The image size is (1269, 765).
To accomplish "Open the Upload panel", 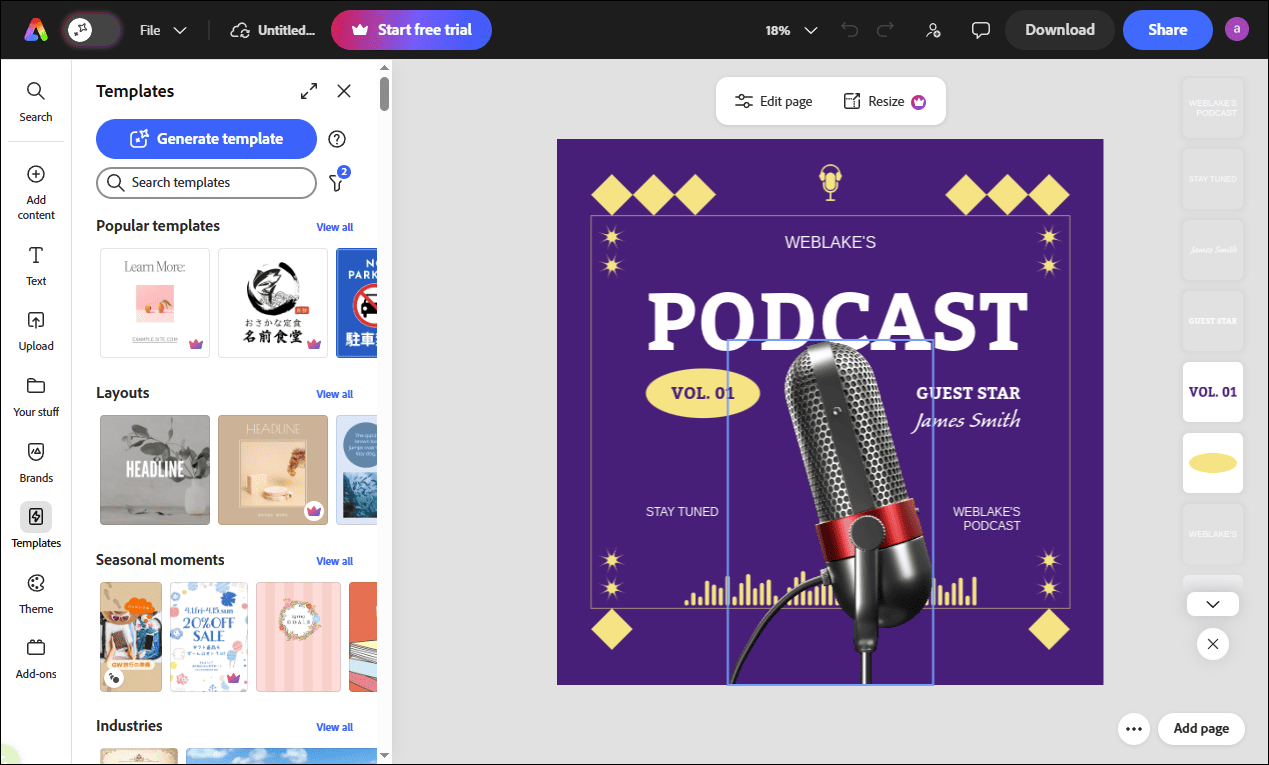I will click(36, 332).
